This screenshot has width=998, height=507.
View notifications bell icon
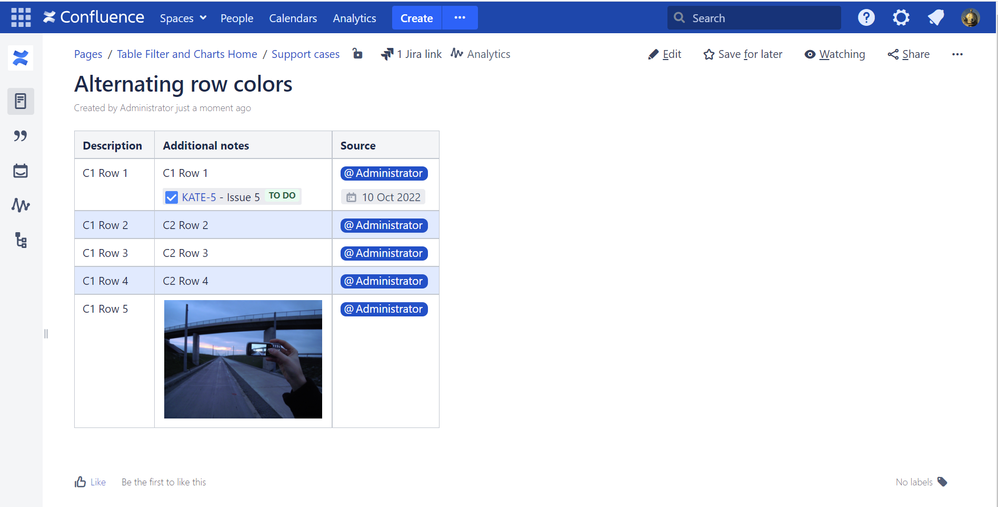click(x=936, y=18)
